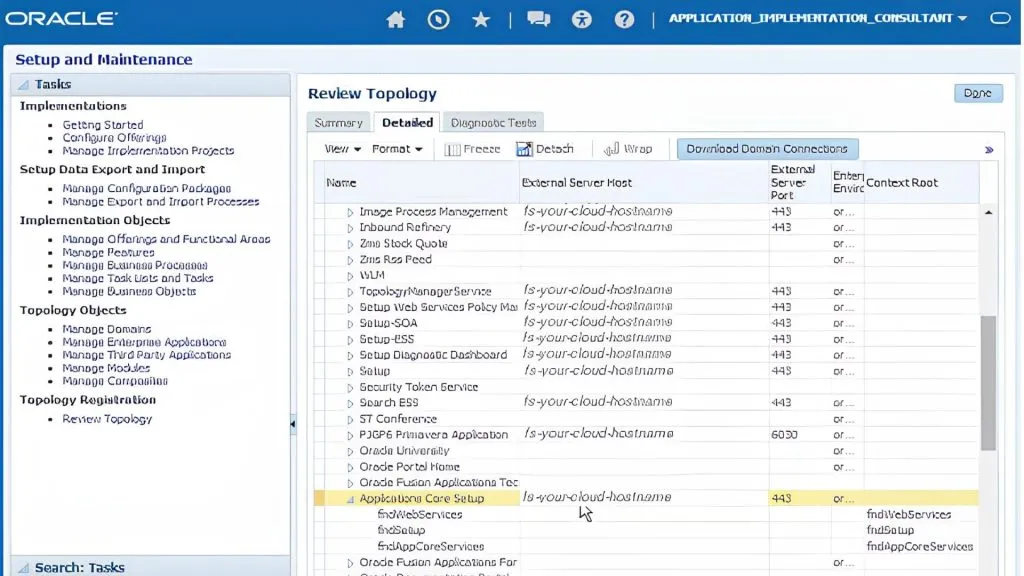The image size is (1024, 576).
Task: Open the Help question mark icon
Action: (x=624, y=19)
